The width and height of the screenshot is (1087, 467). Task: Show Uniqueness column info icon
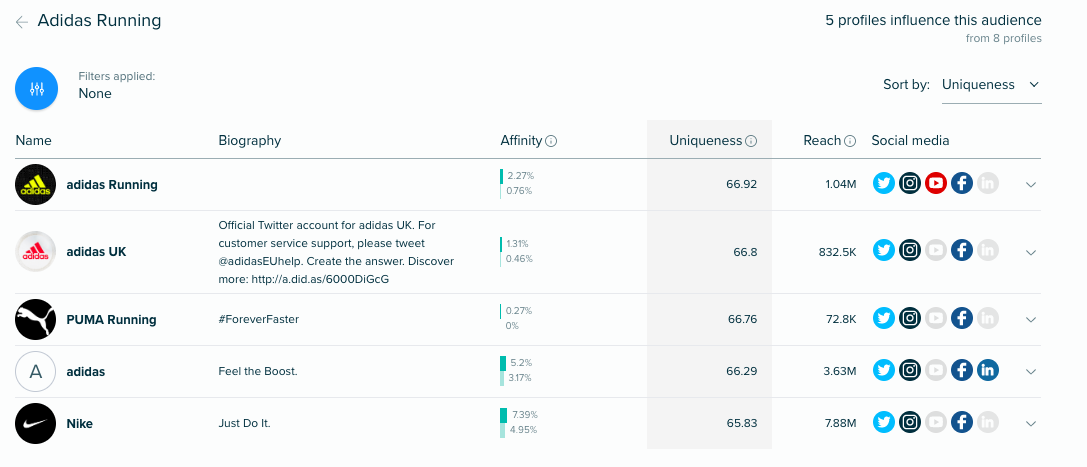(751, 141)
